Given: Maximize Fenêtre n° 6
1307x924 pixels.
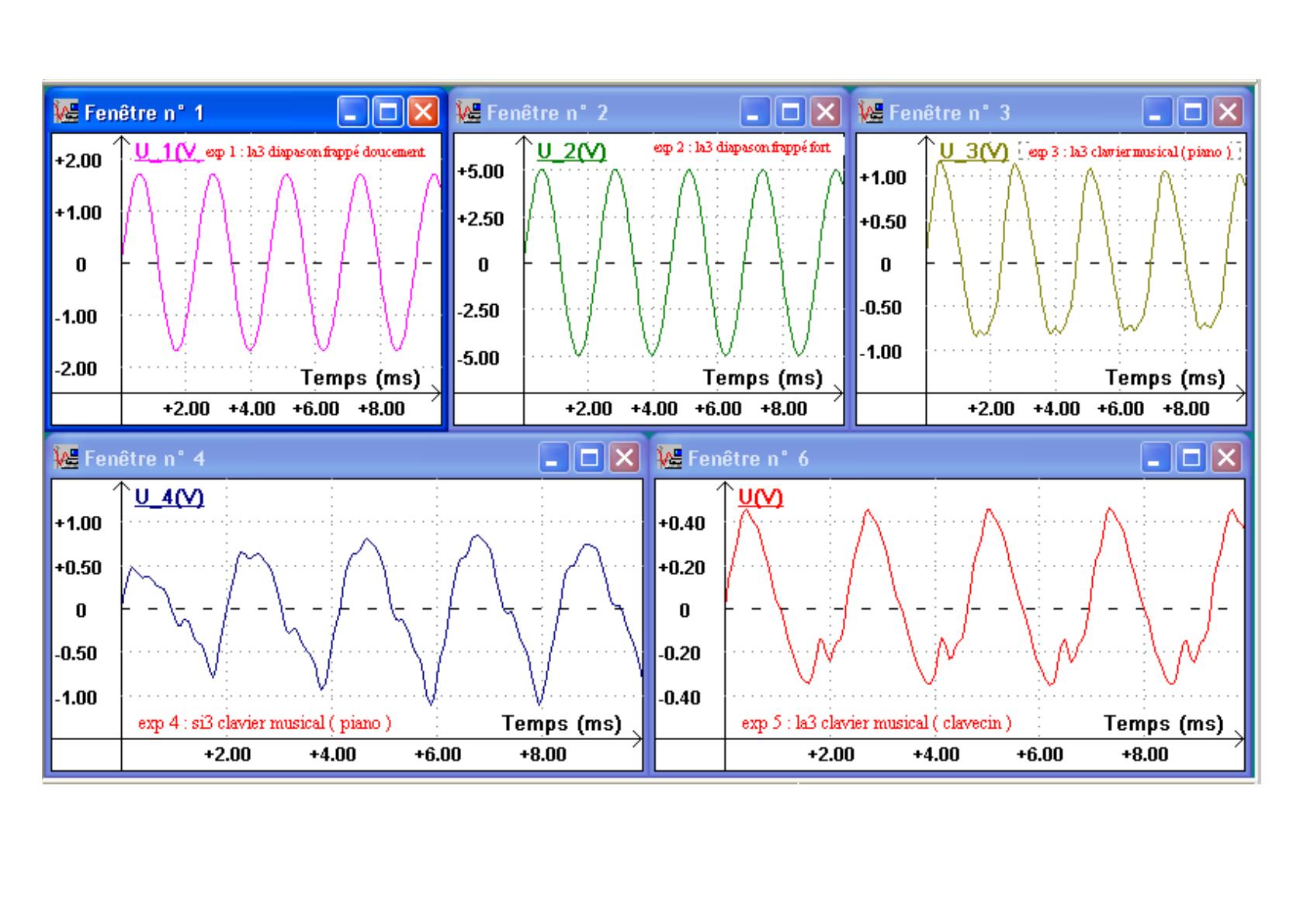Looking at the screenshot, I should 1191,459.
